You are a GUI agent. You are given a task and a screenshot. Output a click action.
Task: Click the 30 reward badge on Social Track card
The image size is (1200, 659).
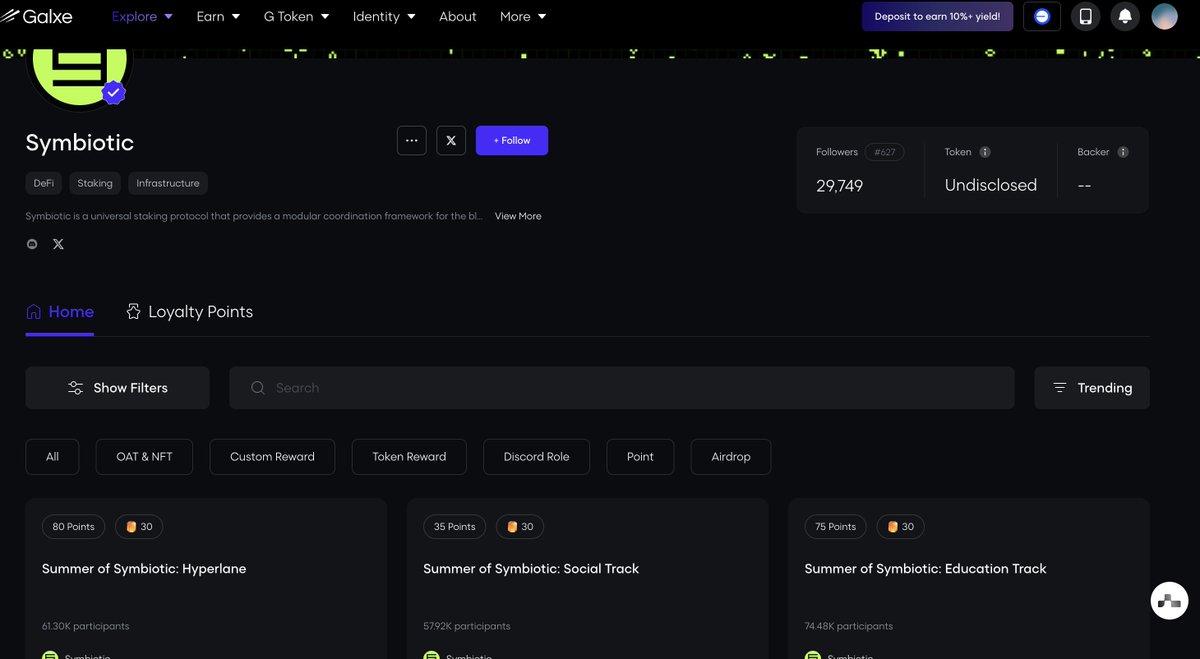click(x=520, y=527)
